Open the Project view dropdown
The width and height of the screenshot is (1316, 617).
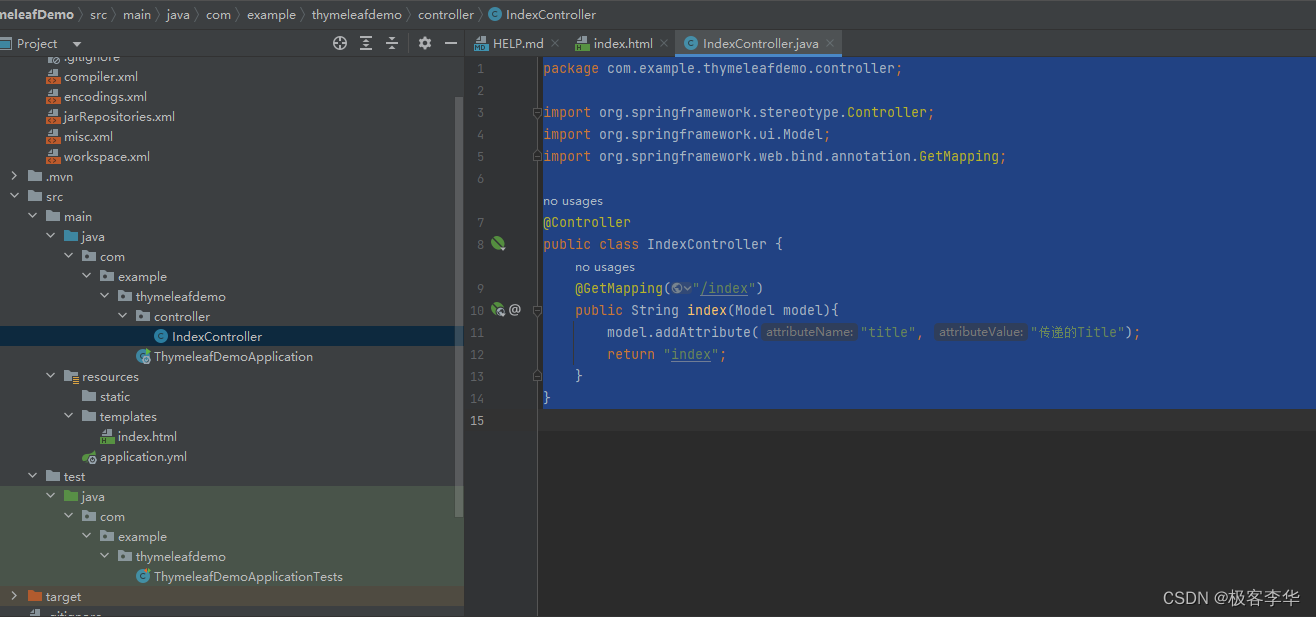click(x=77, y=44)
